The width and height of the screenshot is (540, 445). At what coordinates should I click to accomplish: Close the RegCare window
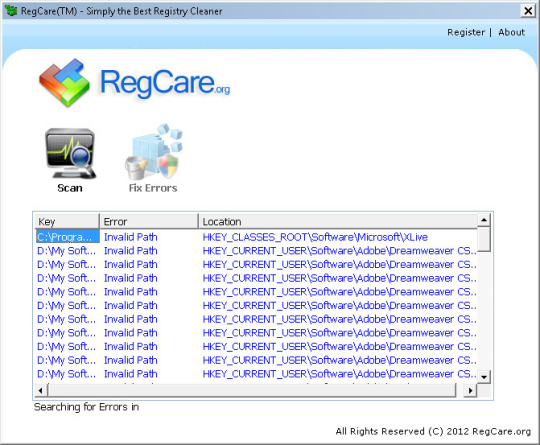click(x=528, y=11)
